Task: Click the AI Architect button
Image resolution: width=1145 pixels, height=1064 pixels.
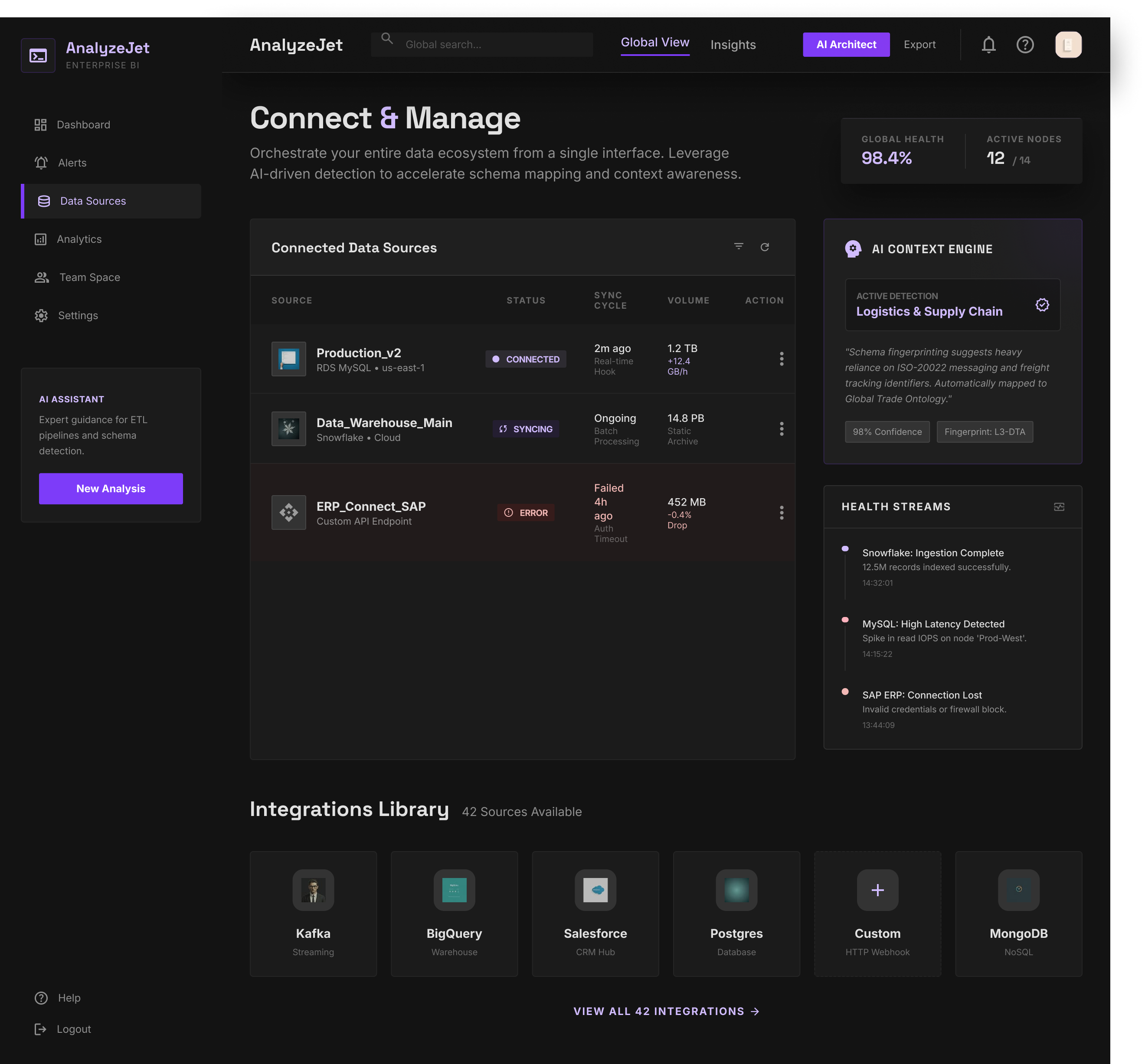Action: 845,45
